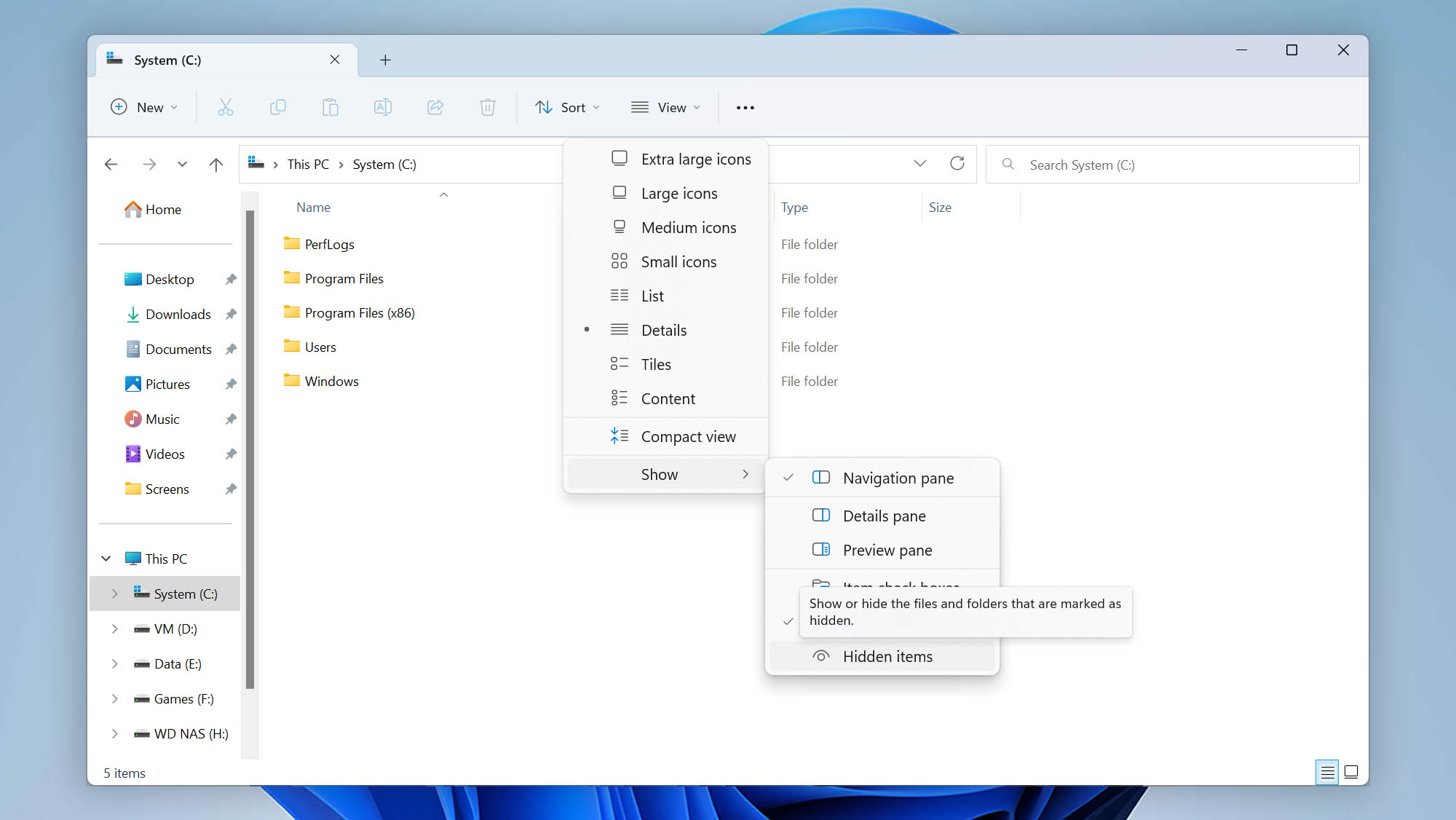Open Pictures in quick access

tap(157, 385)
